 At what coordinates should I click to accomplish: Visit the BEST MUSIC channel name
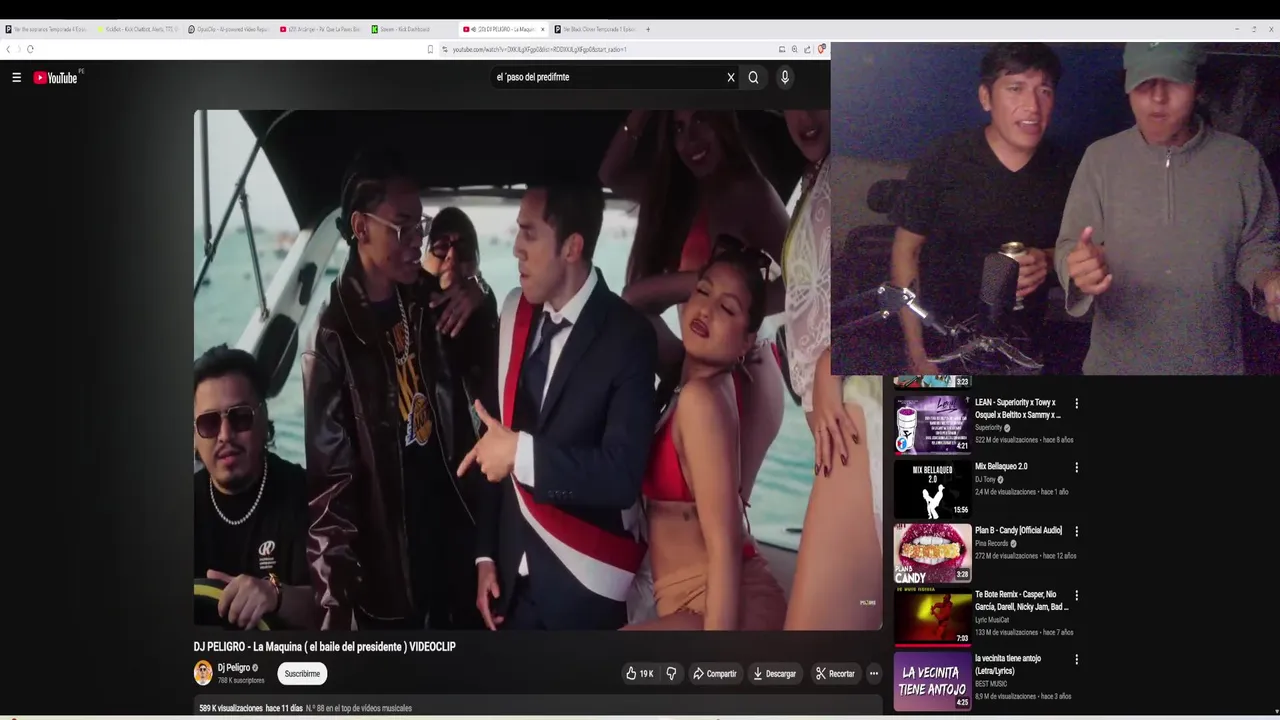991,683
